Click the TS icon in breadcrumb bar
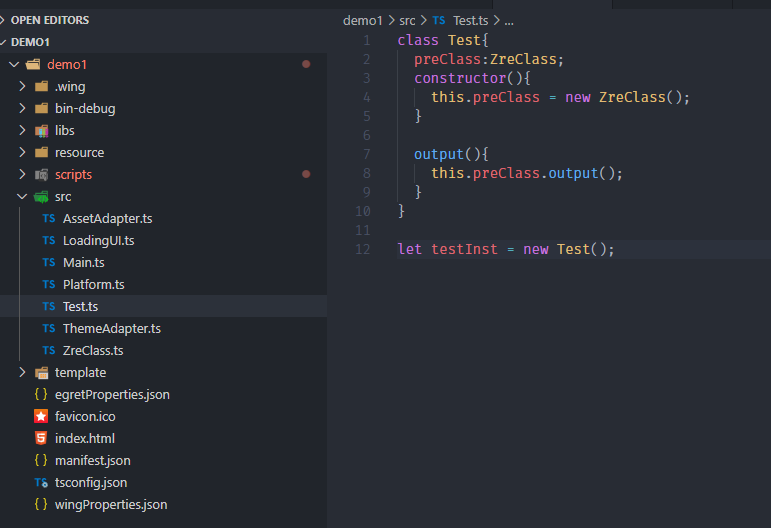771x528 pixels. [439, 20]
